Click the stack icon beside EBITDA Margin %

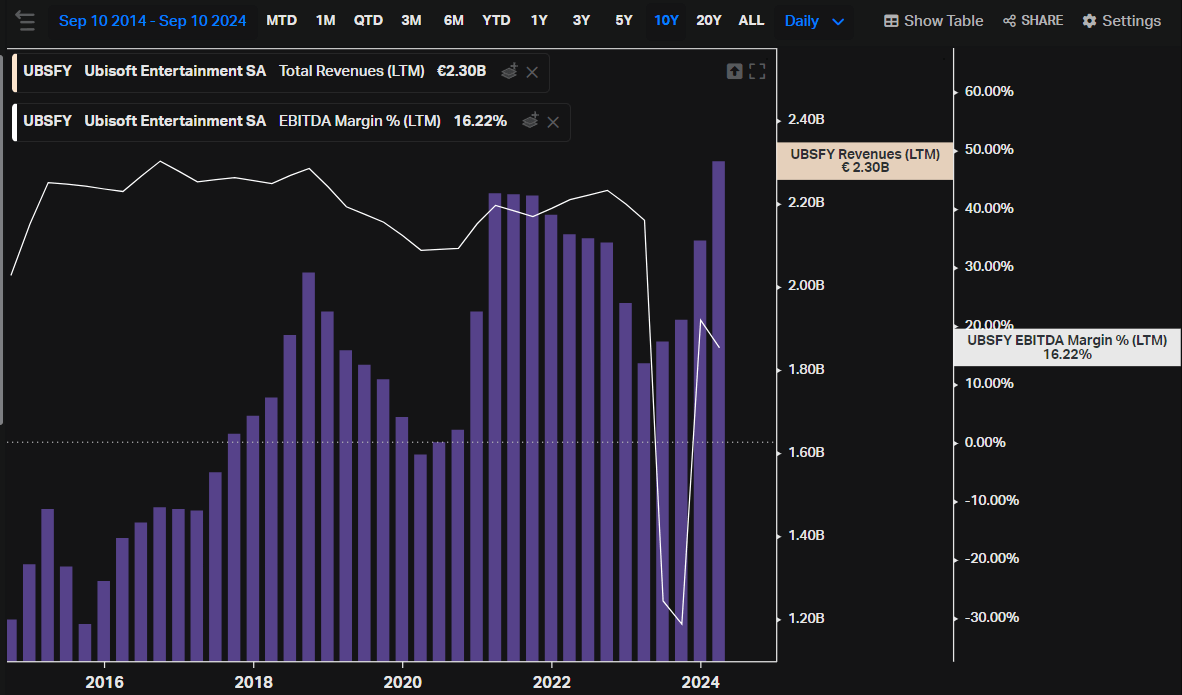(530, 121)
